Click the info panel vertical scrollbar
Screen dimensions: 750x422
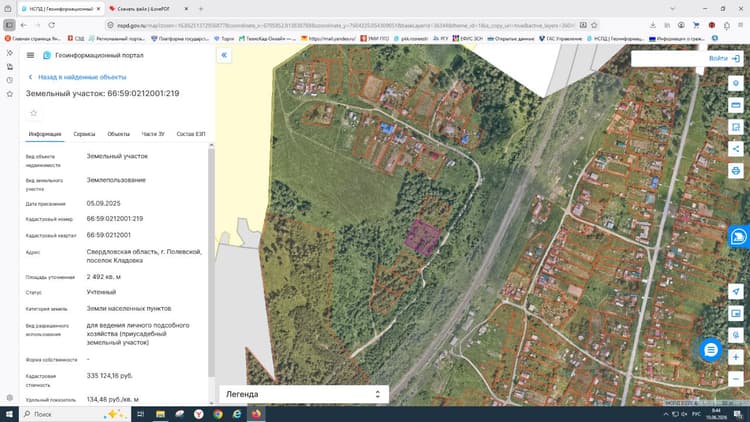pos(211,263)
